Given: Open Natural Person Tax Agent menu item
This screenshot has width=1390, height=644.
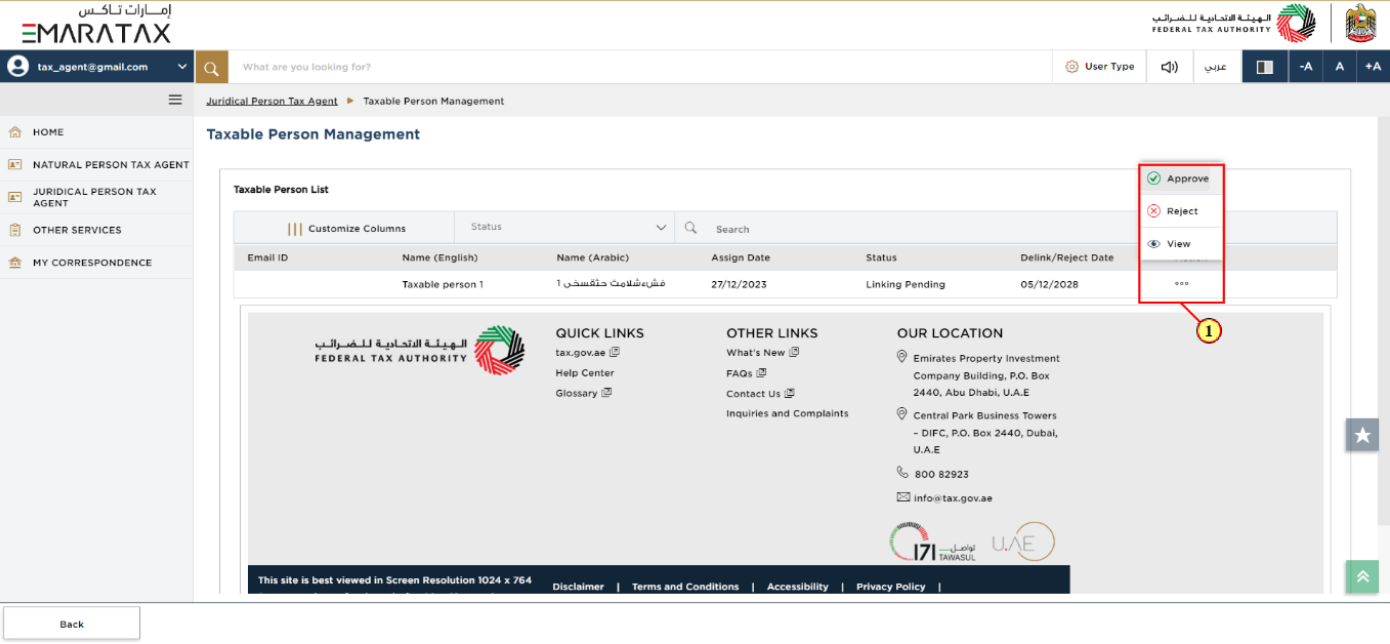Looking at the screenshot, I should coord(97,164).
